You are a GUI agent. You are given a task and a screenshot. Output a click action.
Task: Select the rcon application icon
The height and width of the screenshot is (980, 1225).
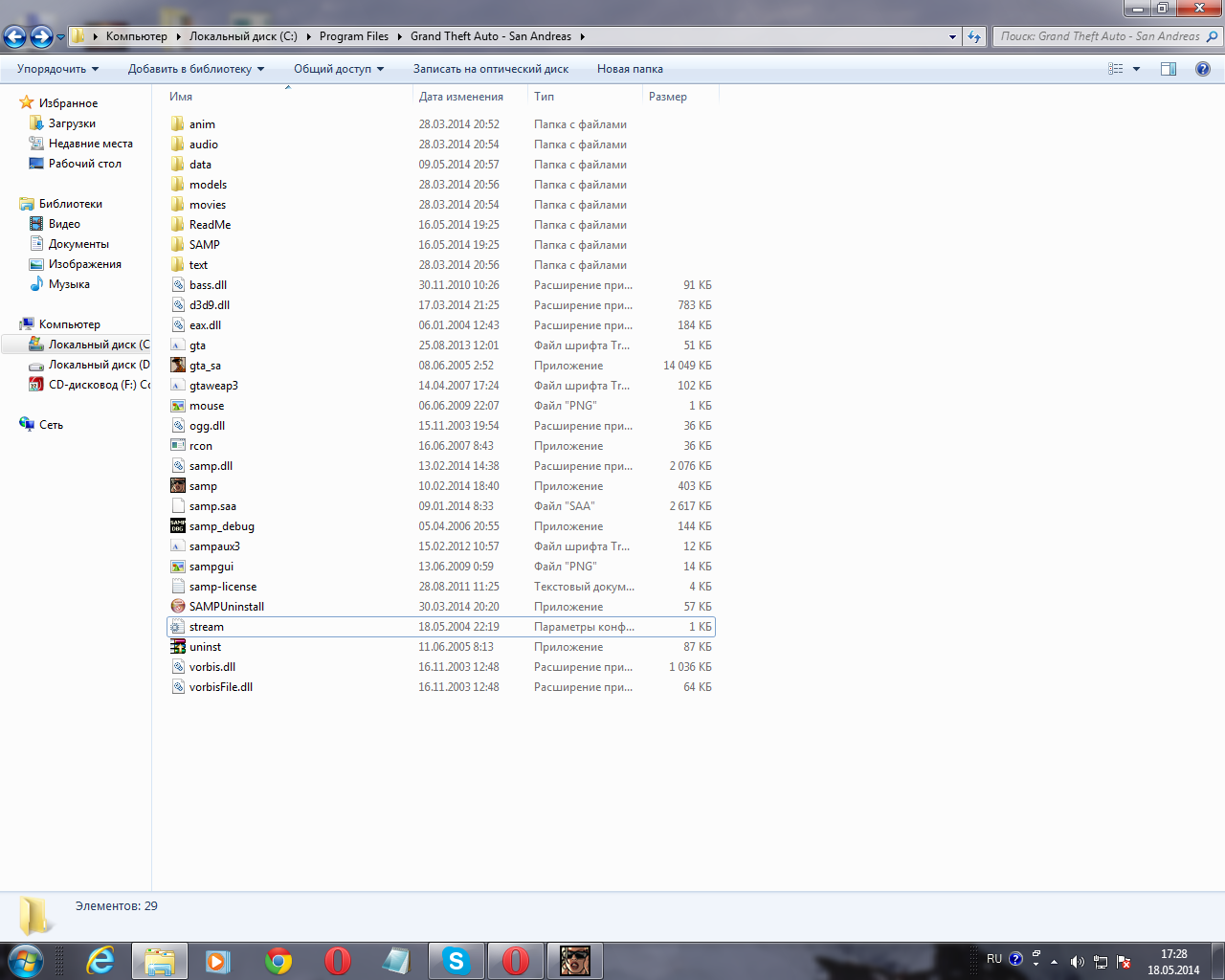coord(178,446)
